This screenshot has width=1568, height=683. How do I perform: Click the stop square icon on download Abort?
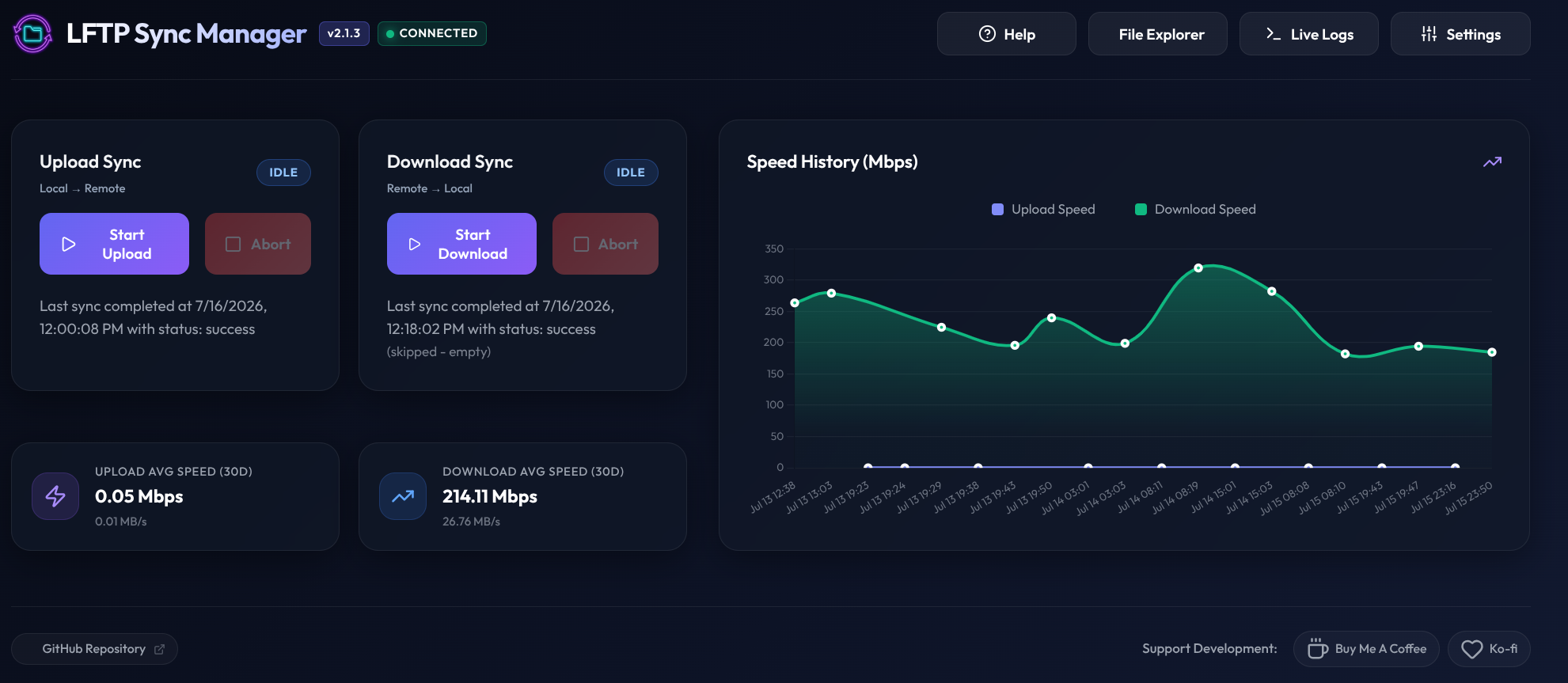[581, 245]
